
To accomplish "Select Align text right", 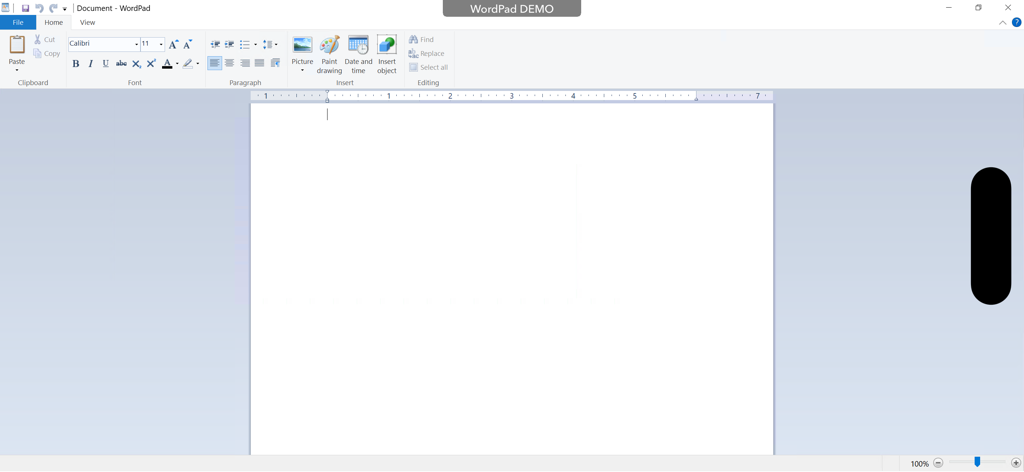I will tap(245, 63).
